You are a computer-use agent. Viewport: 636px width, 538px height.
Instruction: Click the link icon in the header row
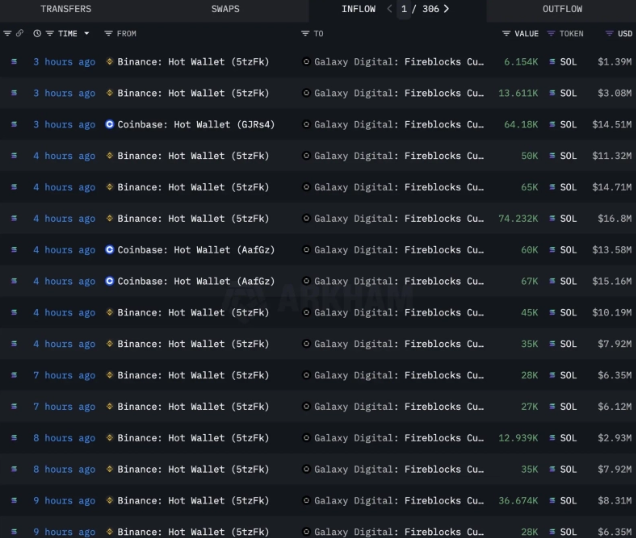[20, 33]
